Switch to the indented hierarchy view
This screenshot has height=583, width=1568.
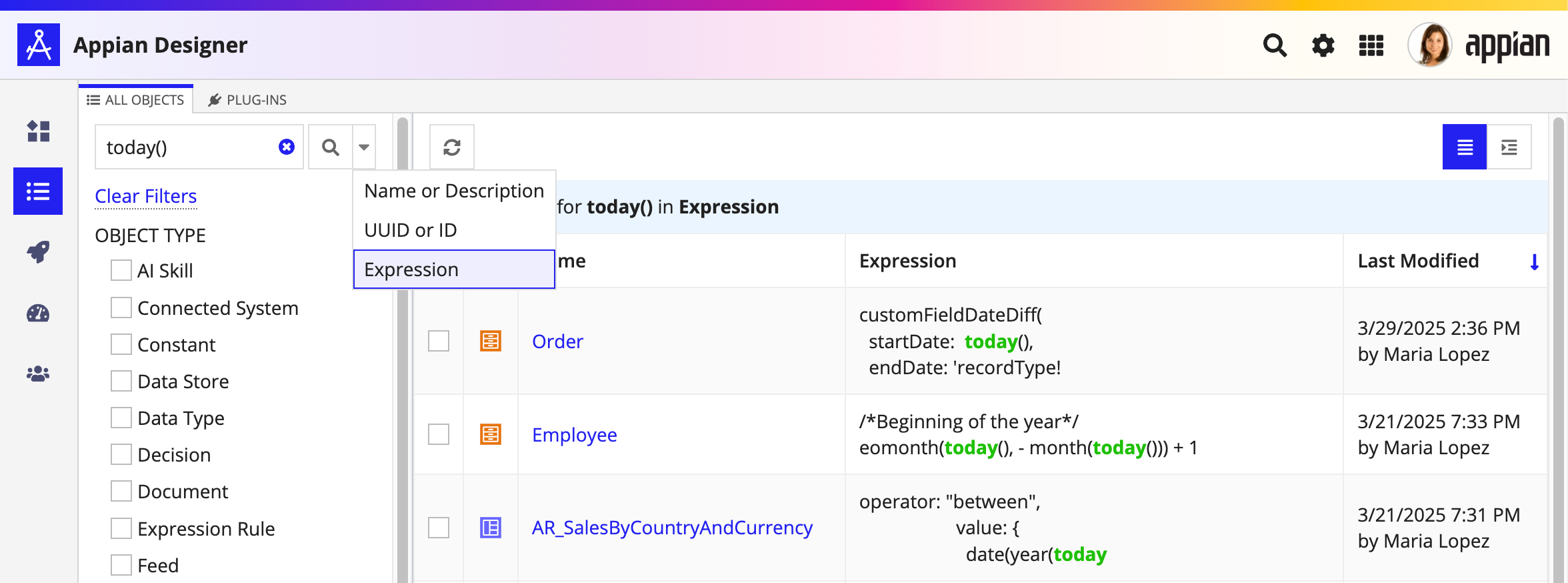coord(1509,147)
